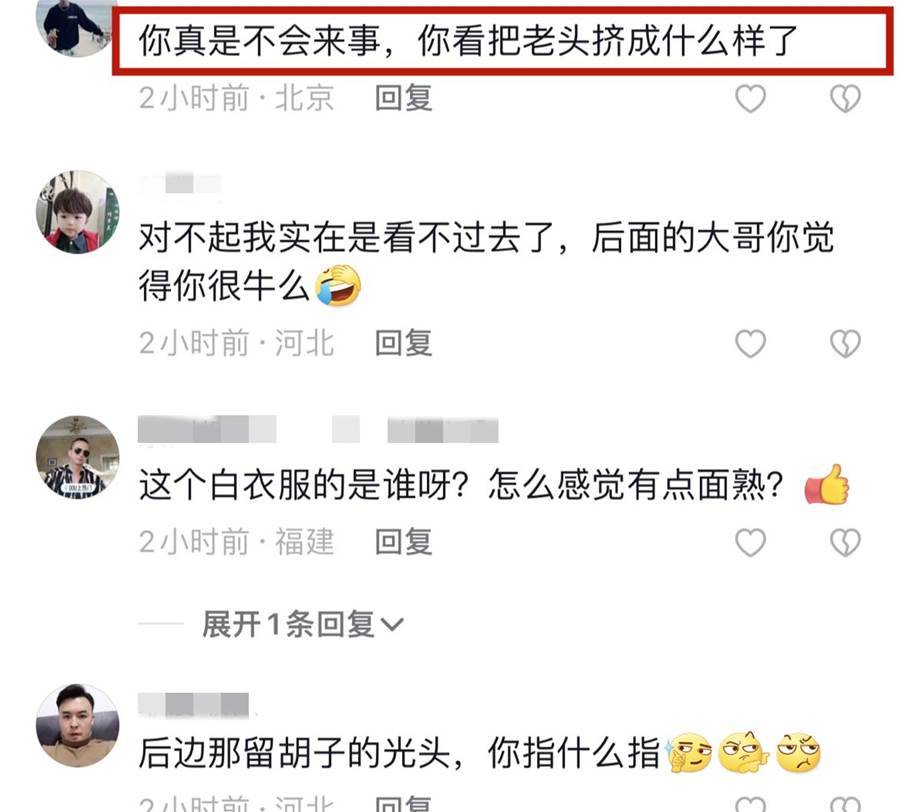Dislike the Beijing comment with the broken heart icon
Image resolution: width=900 pixels, height=812 pixels.
(845, 99)
